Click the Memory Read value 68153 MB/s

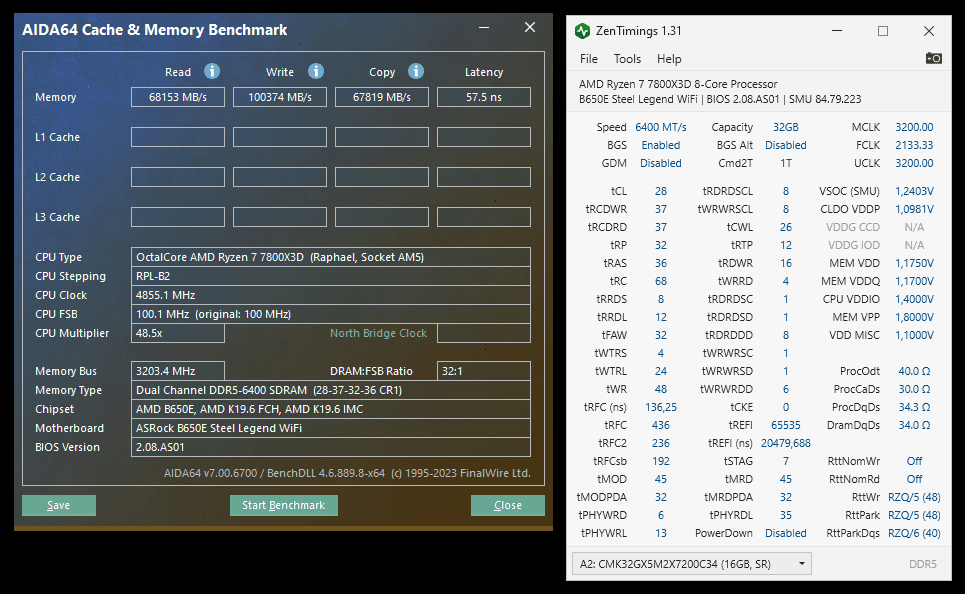tap(178, 97)
